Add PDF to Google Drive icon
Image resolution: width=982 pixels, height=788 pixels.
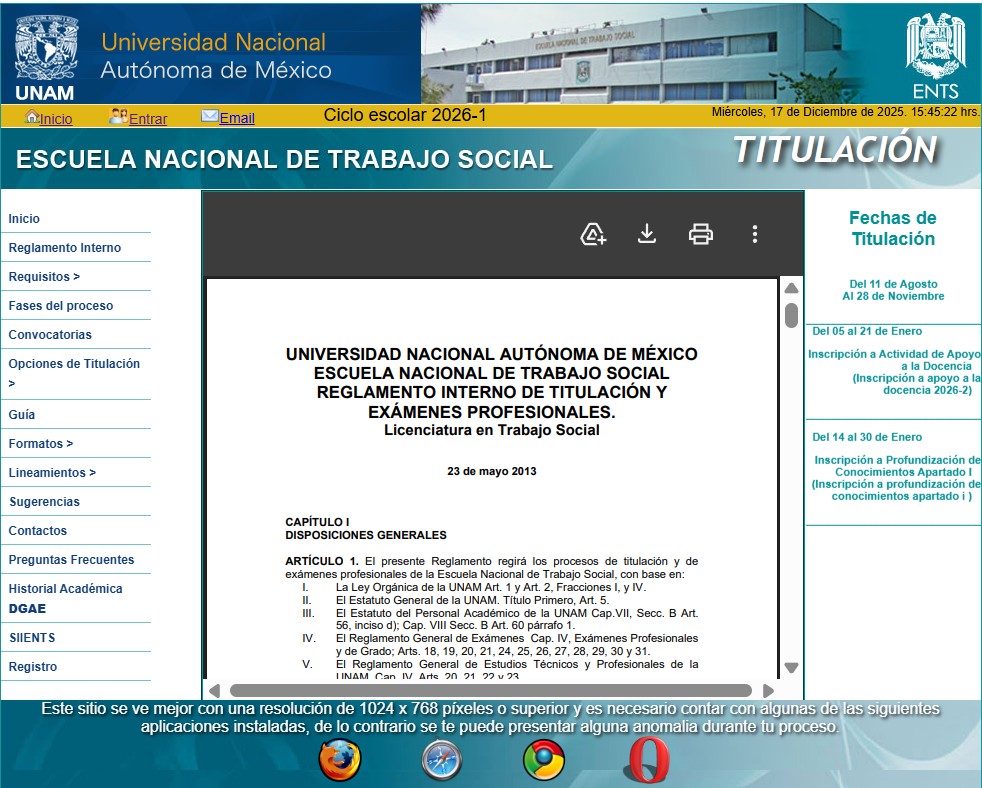point(593,234)
